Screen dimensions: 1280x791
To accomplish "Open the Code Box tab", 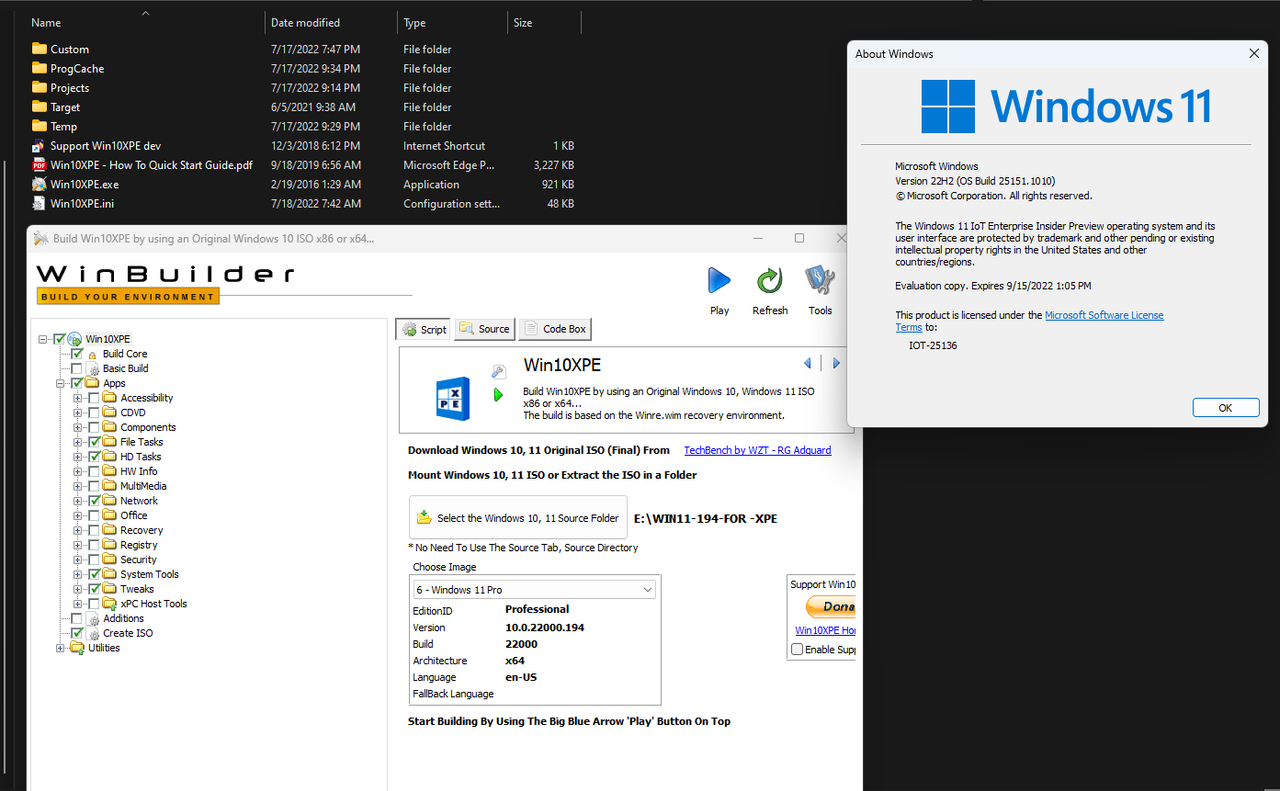I will click(x=555, y=329).
